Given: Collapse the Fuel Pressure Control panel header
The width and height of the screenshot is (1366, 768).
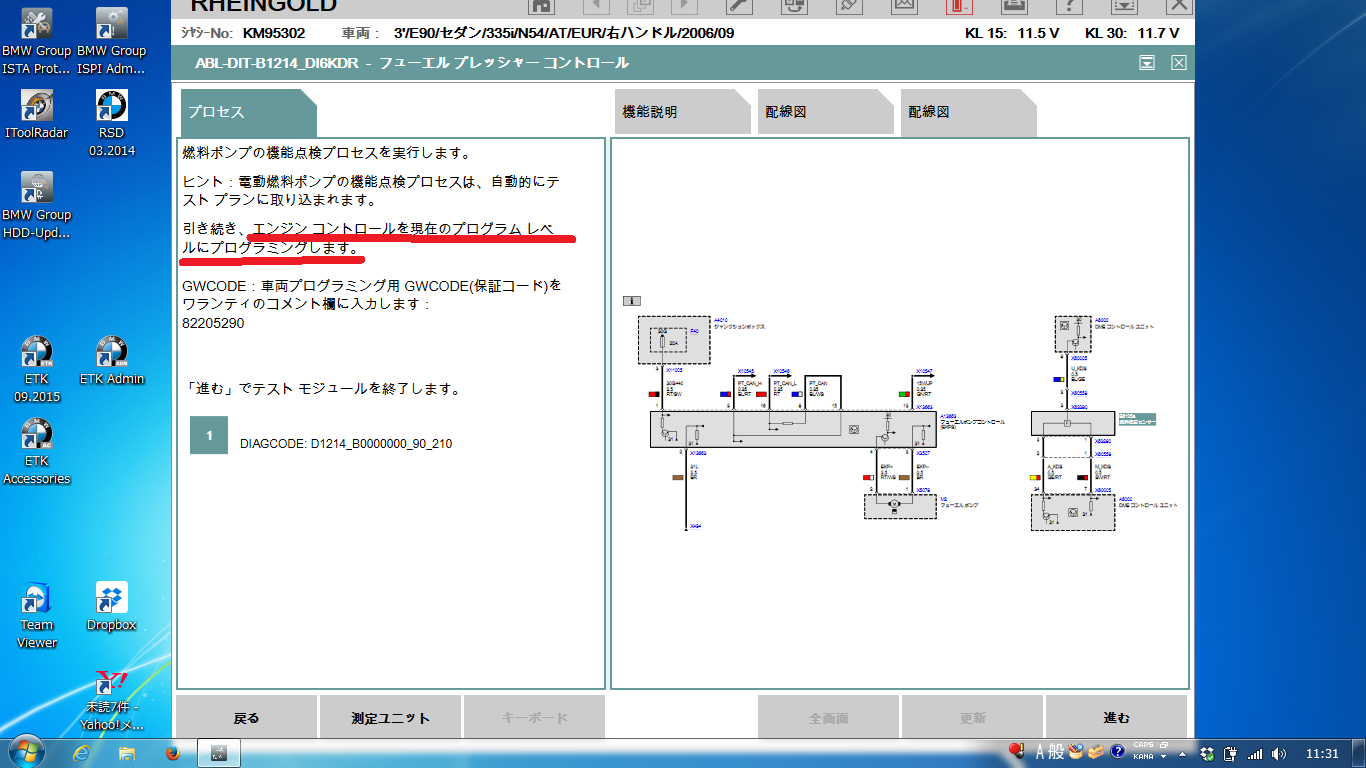Looking at the screenshot, I should point(1147,63).
